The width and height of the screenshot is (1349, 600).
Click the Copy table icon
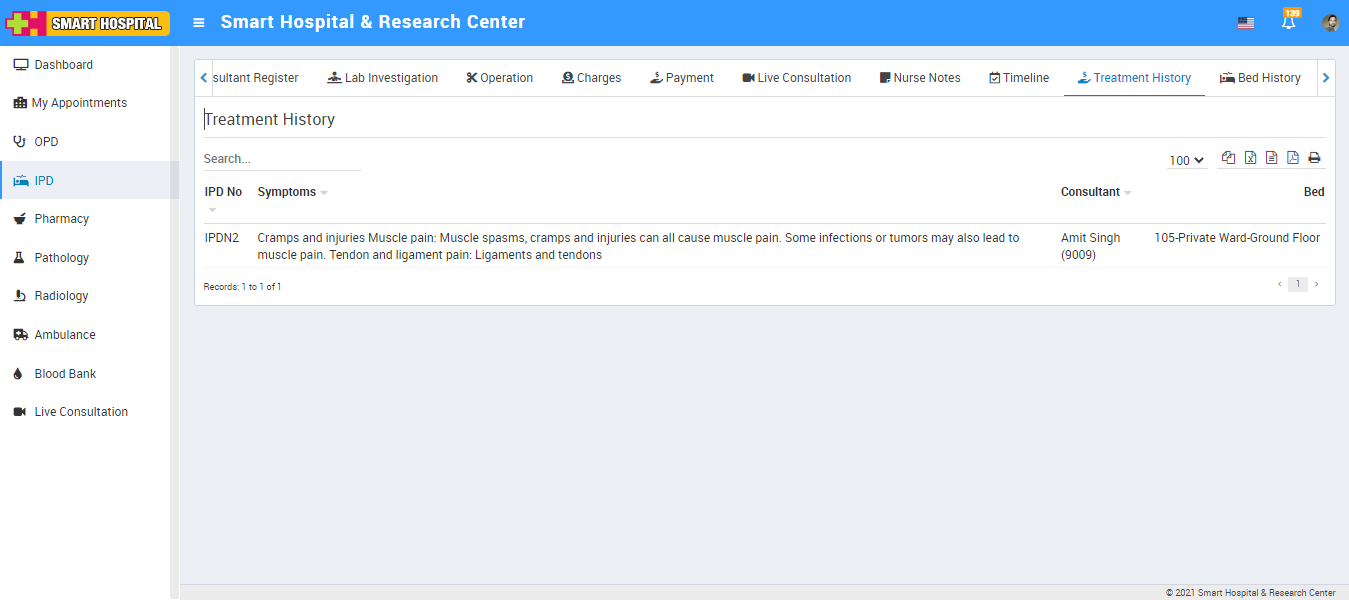click(x=1228, y=158)
